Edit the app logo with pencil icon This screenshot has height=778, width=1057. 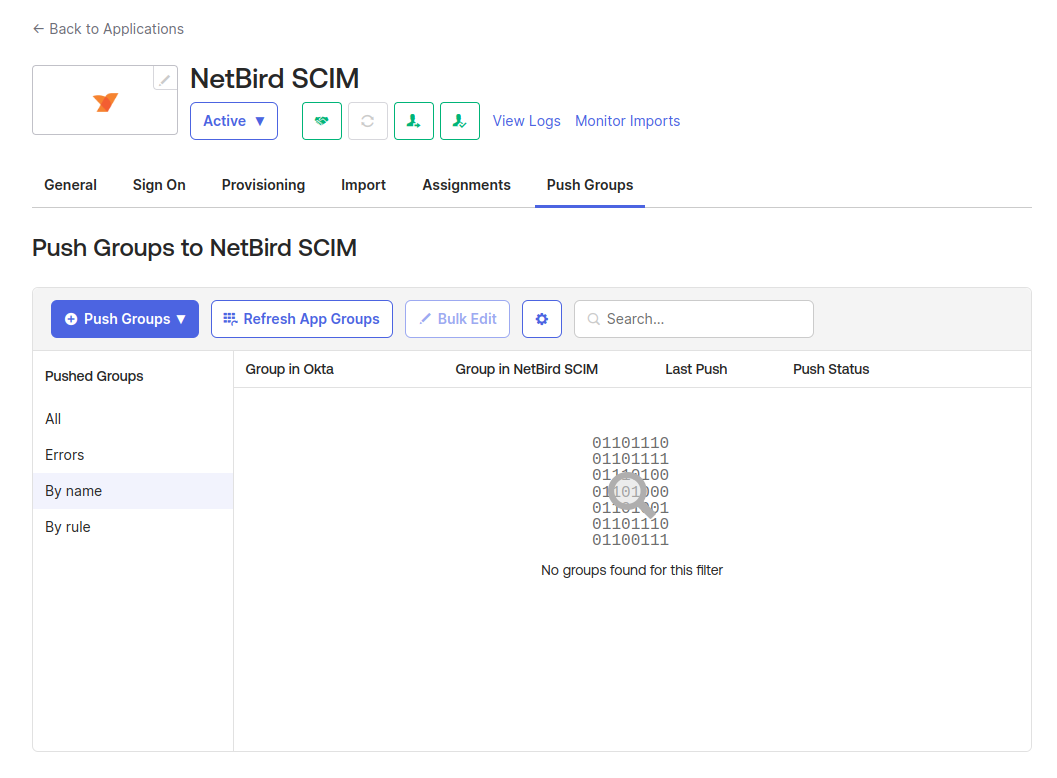point(165,79)
